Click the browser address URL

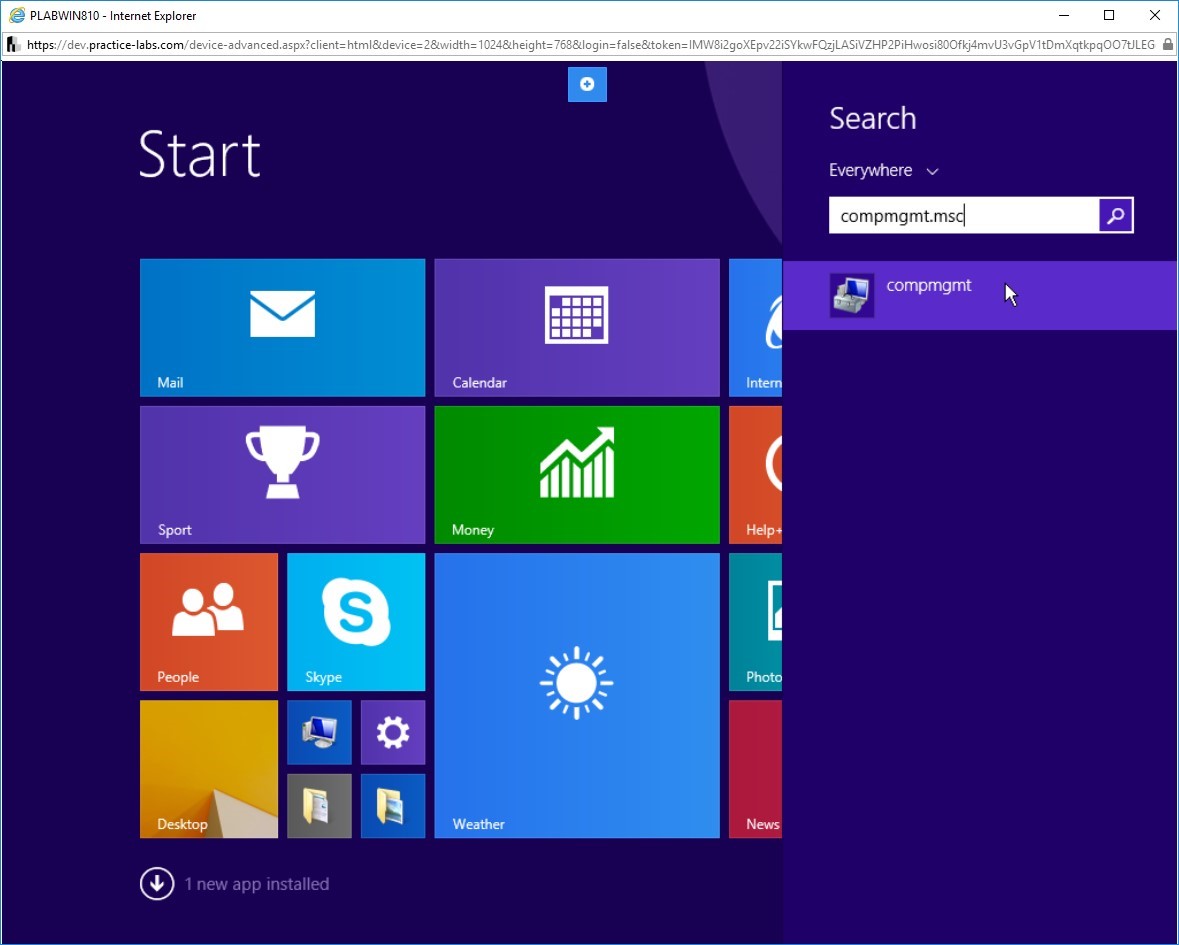[x=591, y=45]
